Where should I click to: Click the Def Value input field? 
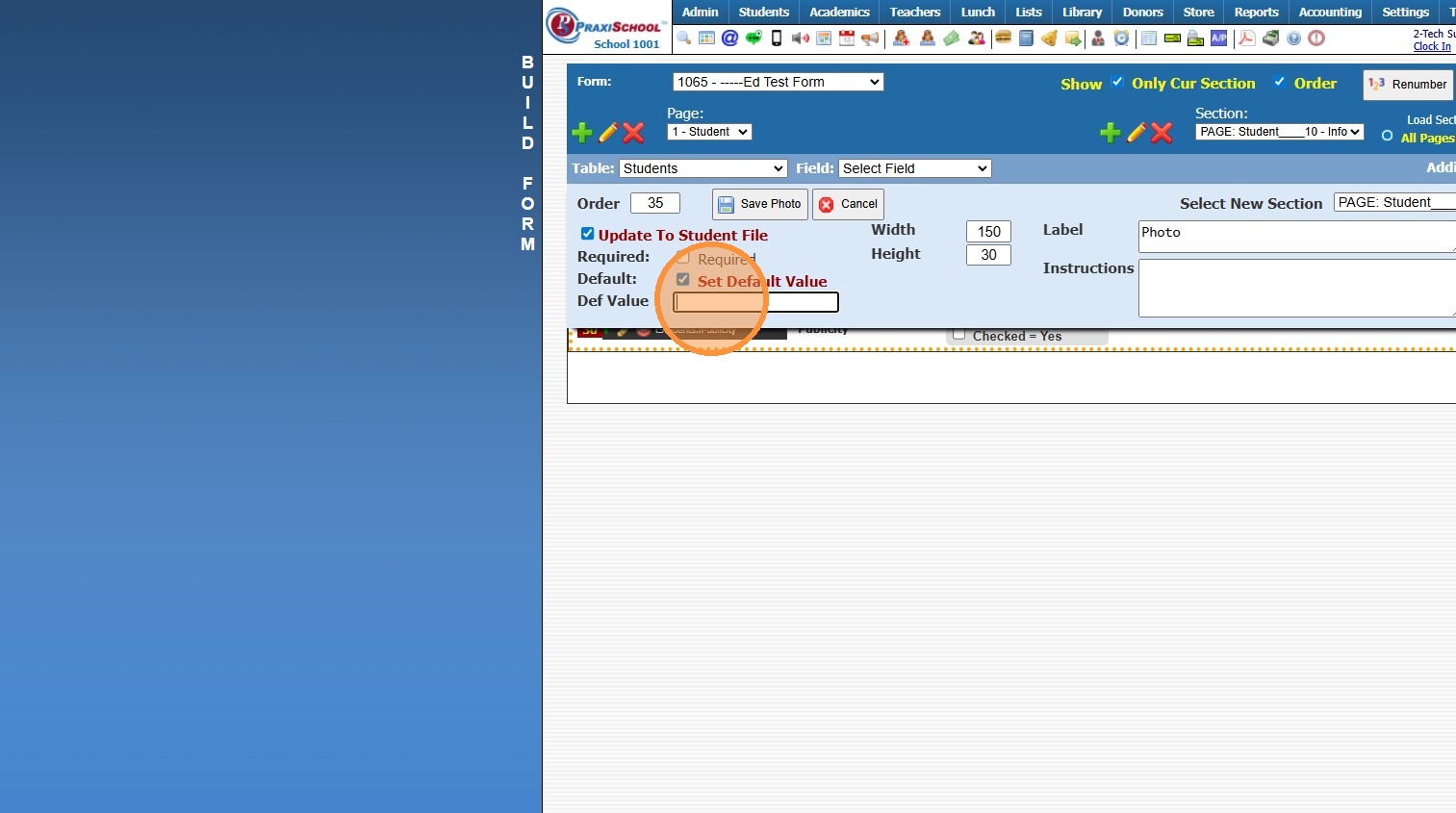[x=755, y=302]
